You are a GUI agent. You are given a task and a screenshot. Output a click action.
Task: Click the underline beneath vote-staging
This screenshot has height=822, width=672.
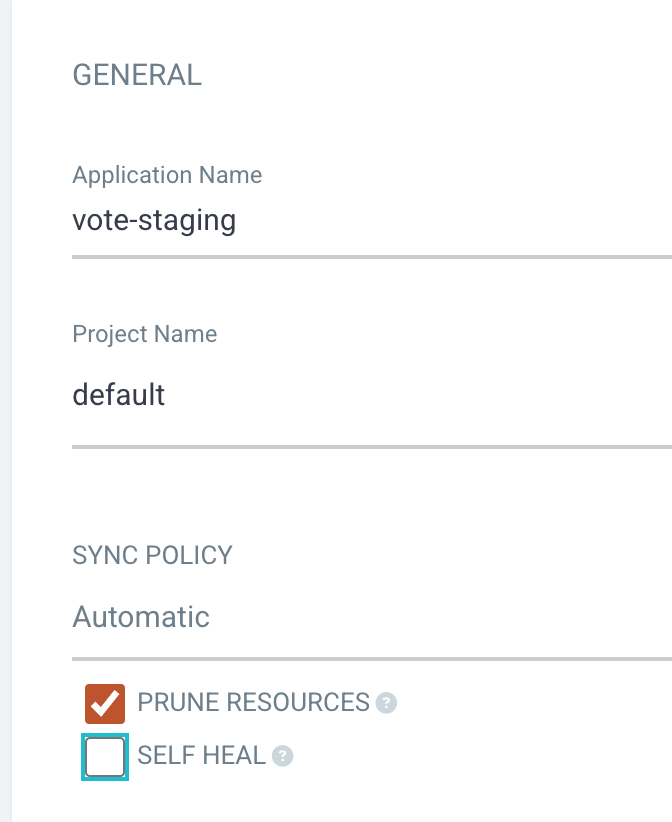click(x=372, y=257)
